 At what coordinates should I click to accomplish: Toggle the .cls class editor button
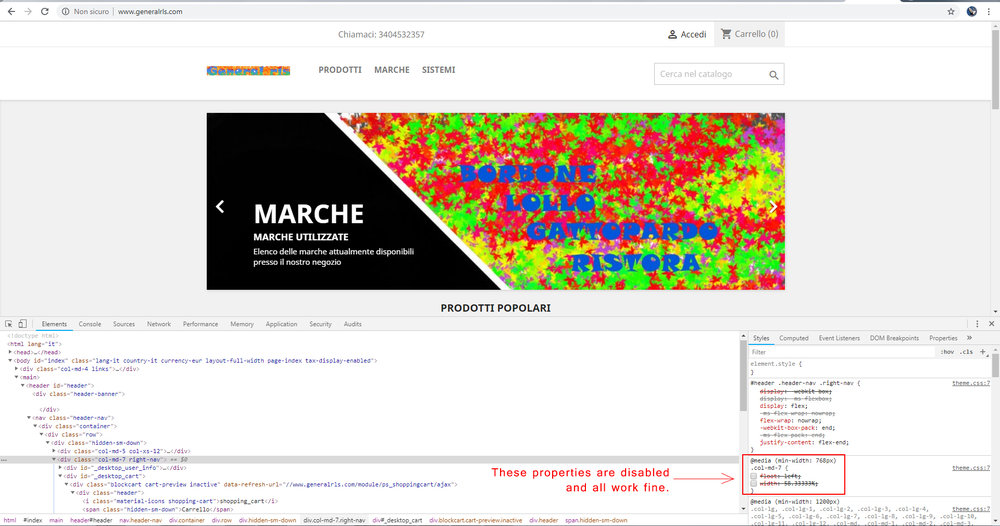967,352
